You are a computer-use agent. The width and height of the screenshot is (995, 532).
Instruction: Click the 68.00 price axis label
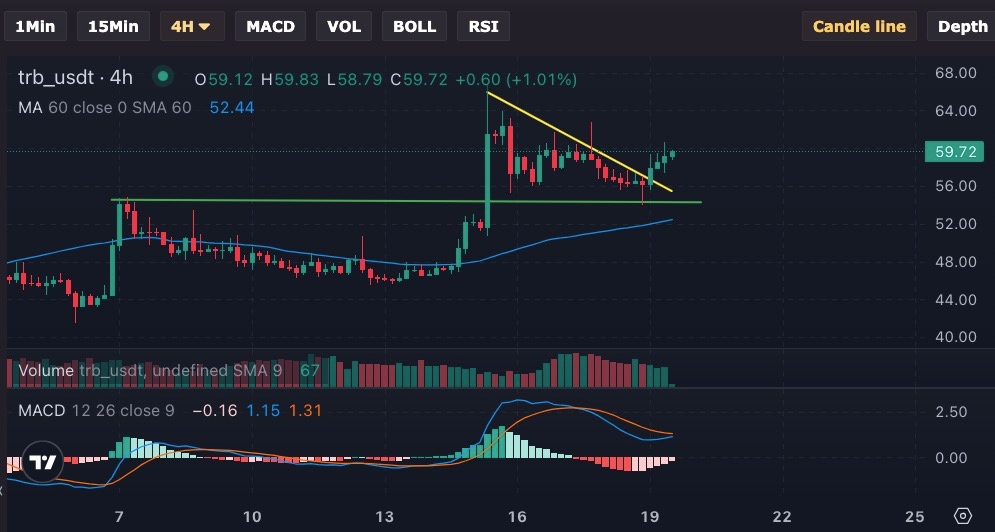[x=956, y=73]
